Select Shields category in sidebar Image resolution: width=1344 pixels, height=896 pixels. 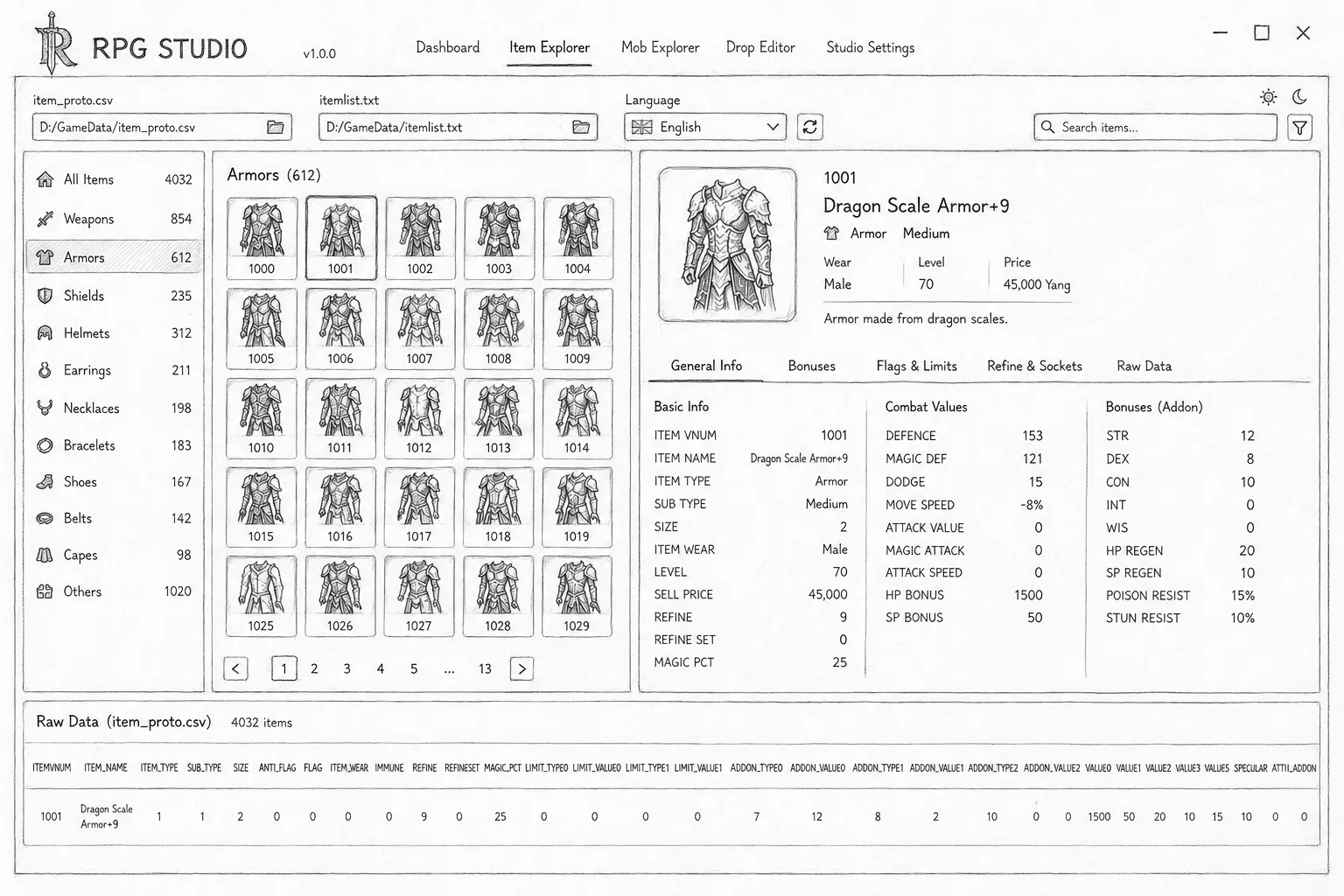114,296
